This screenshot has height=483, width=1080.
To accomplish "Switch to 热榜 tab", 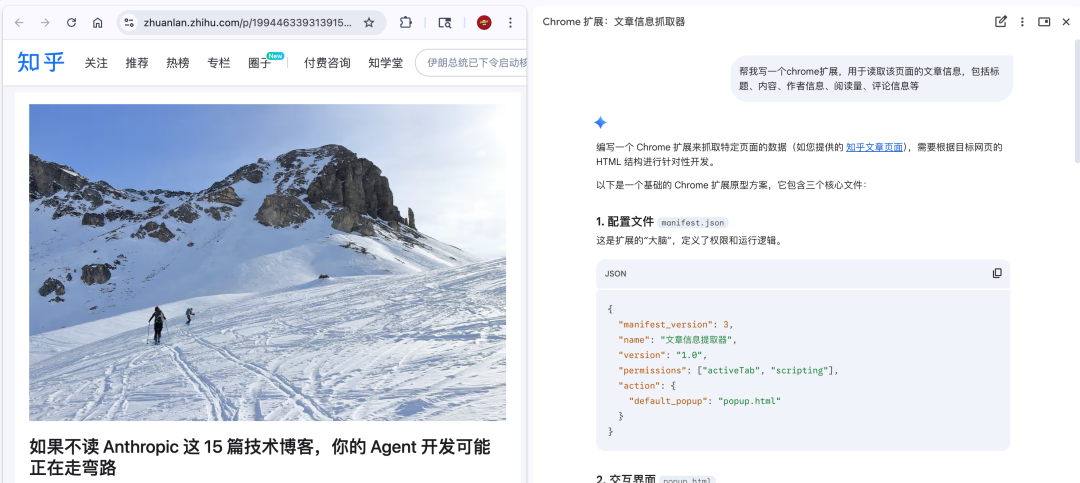I will (x=178, y=63).
